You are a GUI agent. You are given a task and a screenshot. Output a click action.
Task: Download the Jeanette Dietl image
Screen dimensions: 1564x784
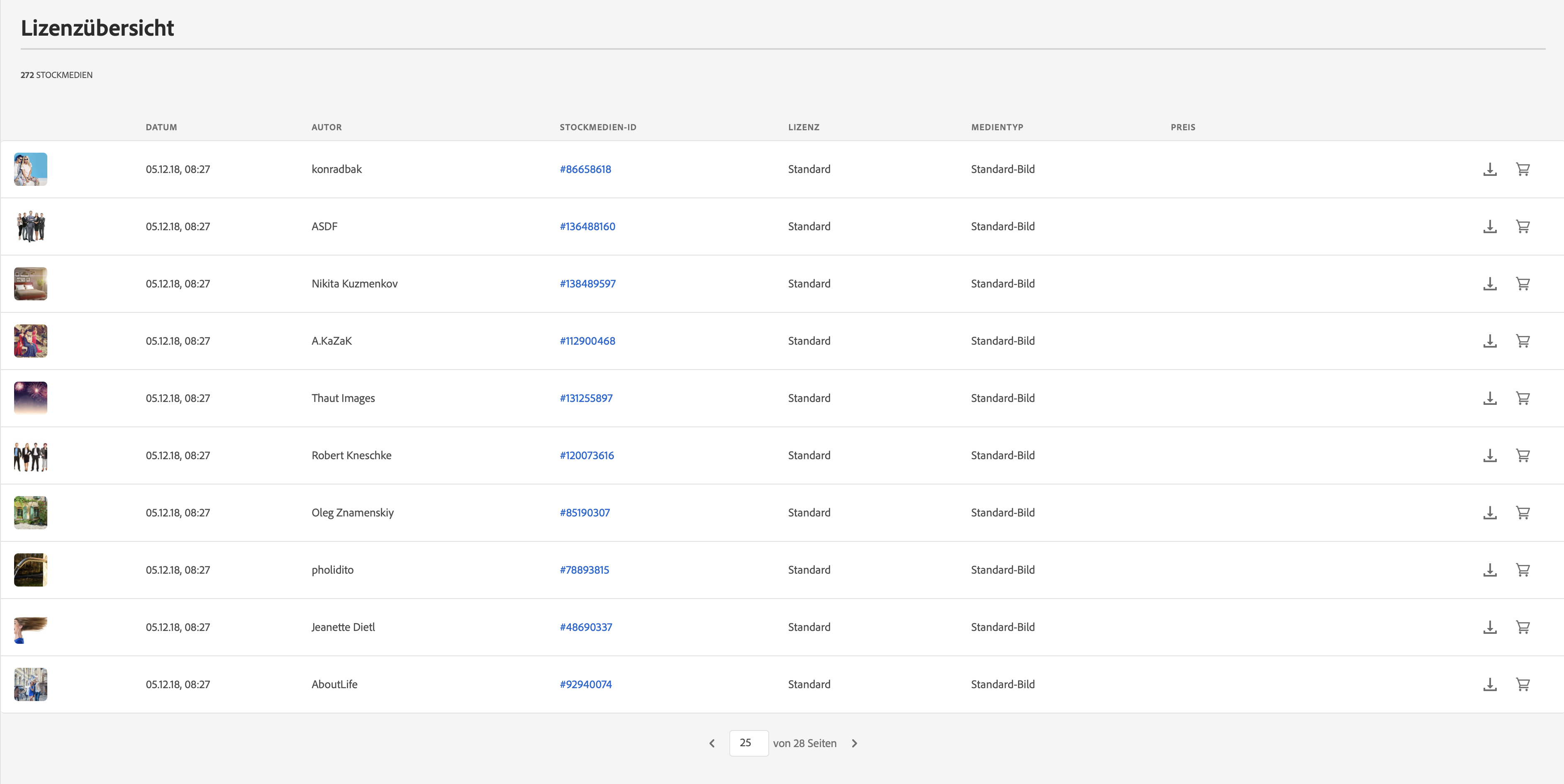pyautogui.click(x=1489, y=627)
